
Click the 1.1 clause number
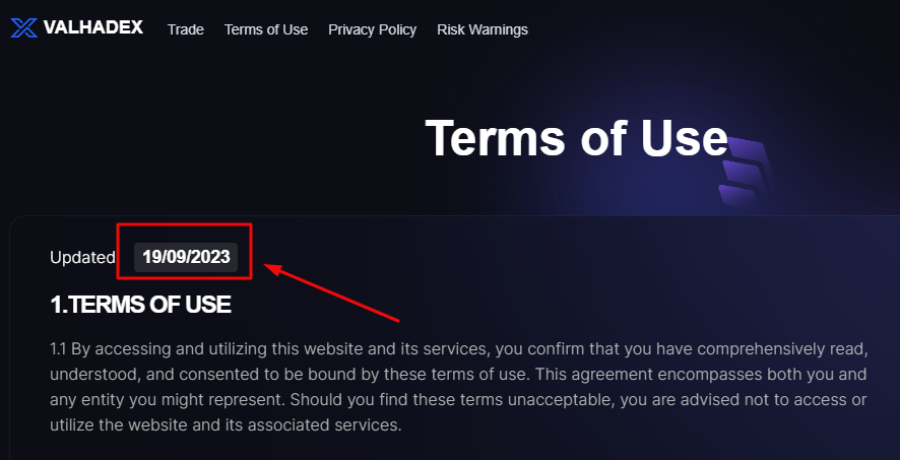point(59,349)
